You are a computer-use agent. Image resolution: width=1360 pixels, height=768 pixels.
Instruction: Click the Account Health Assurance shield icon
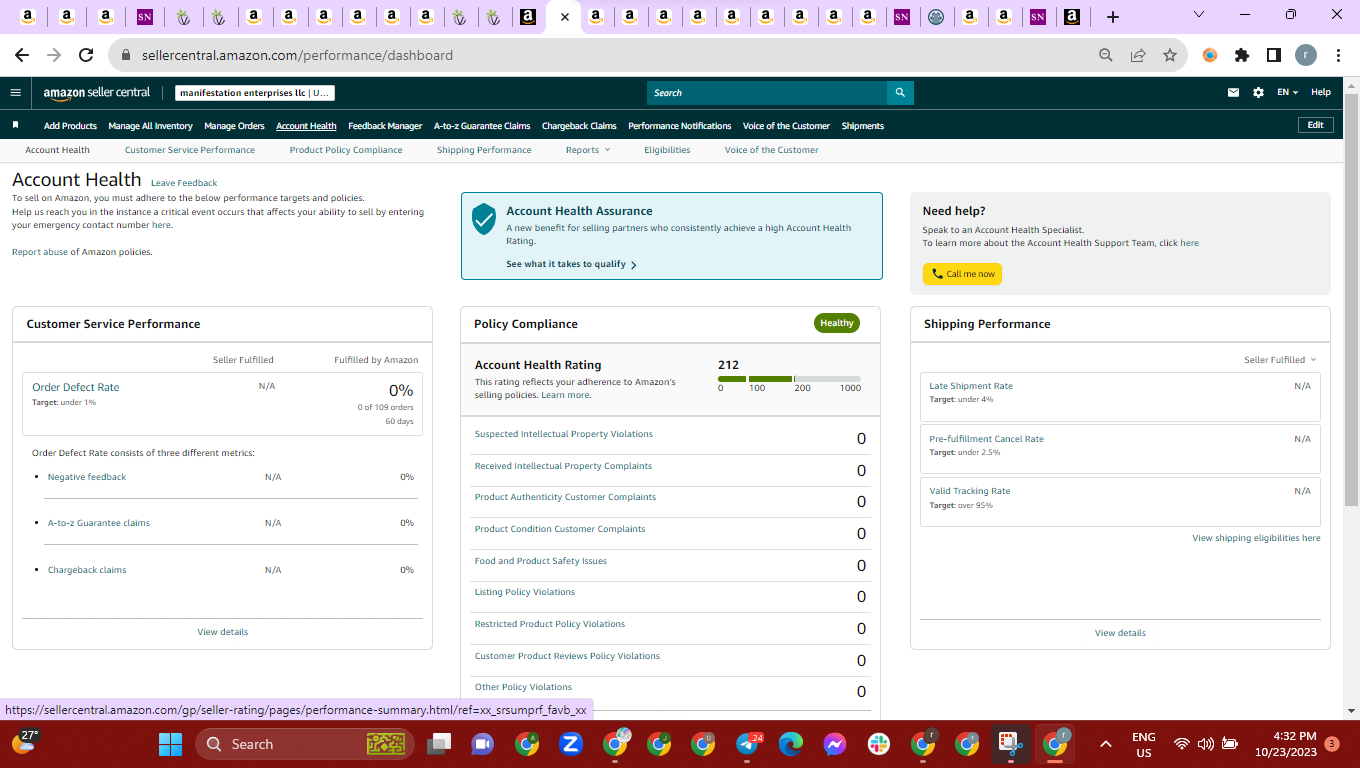click(x=484, y=219)
